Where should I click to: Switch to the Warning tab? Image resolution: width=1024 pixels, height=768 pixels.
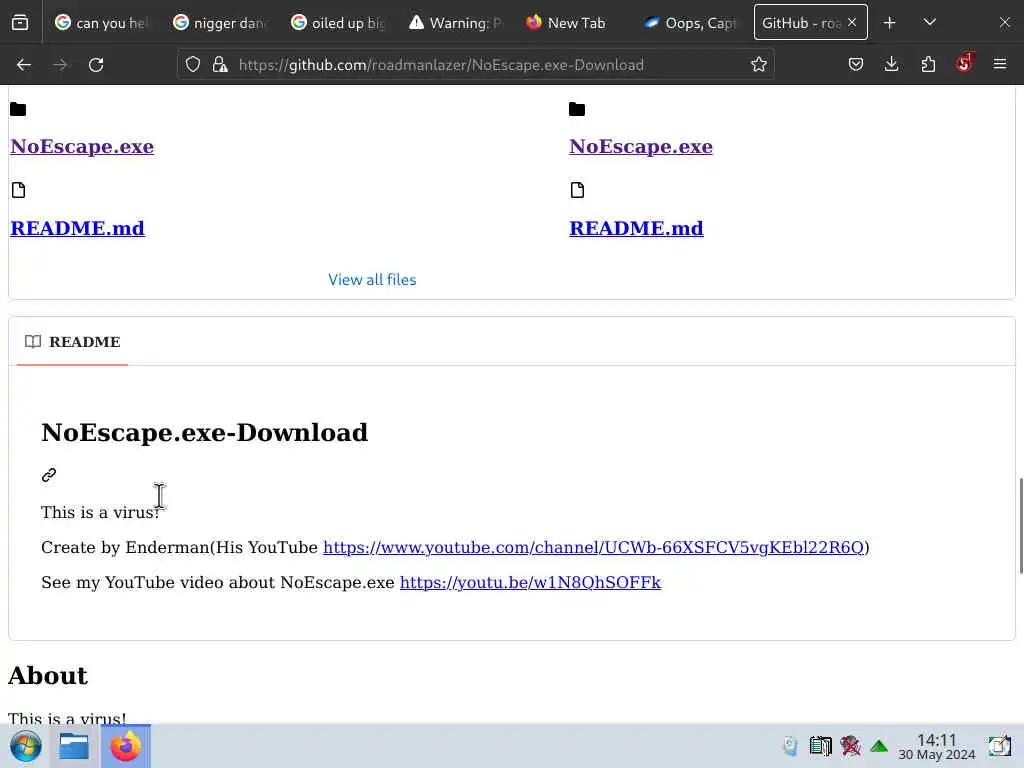click(x=456, y=23)
